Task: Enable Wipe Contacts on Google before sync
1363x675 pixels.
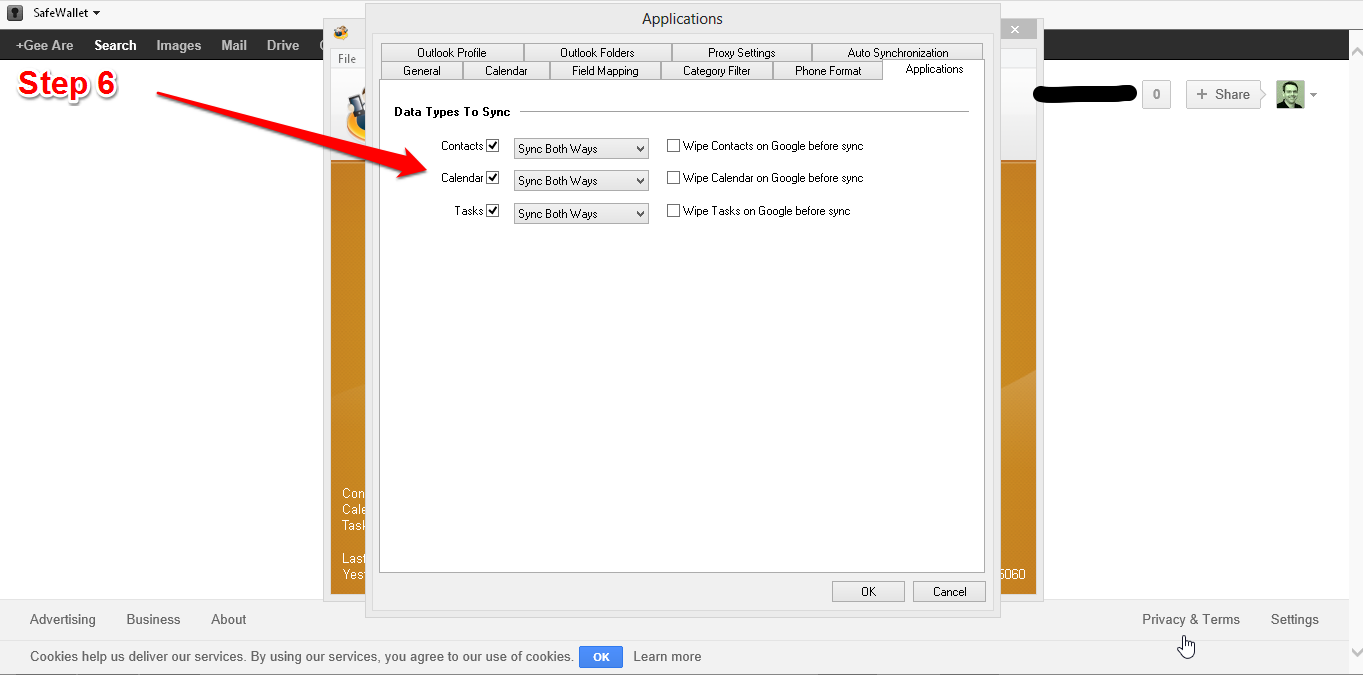Action: point(674,146)
